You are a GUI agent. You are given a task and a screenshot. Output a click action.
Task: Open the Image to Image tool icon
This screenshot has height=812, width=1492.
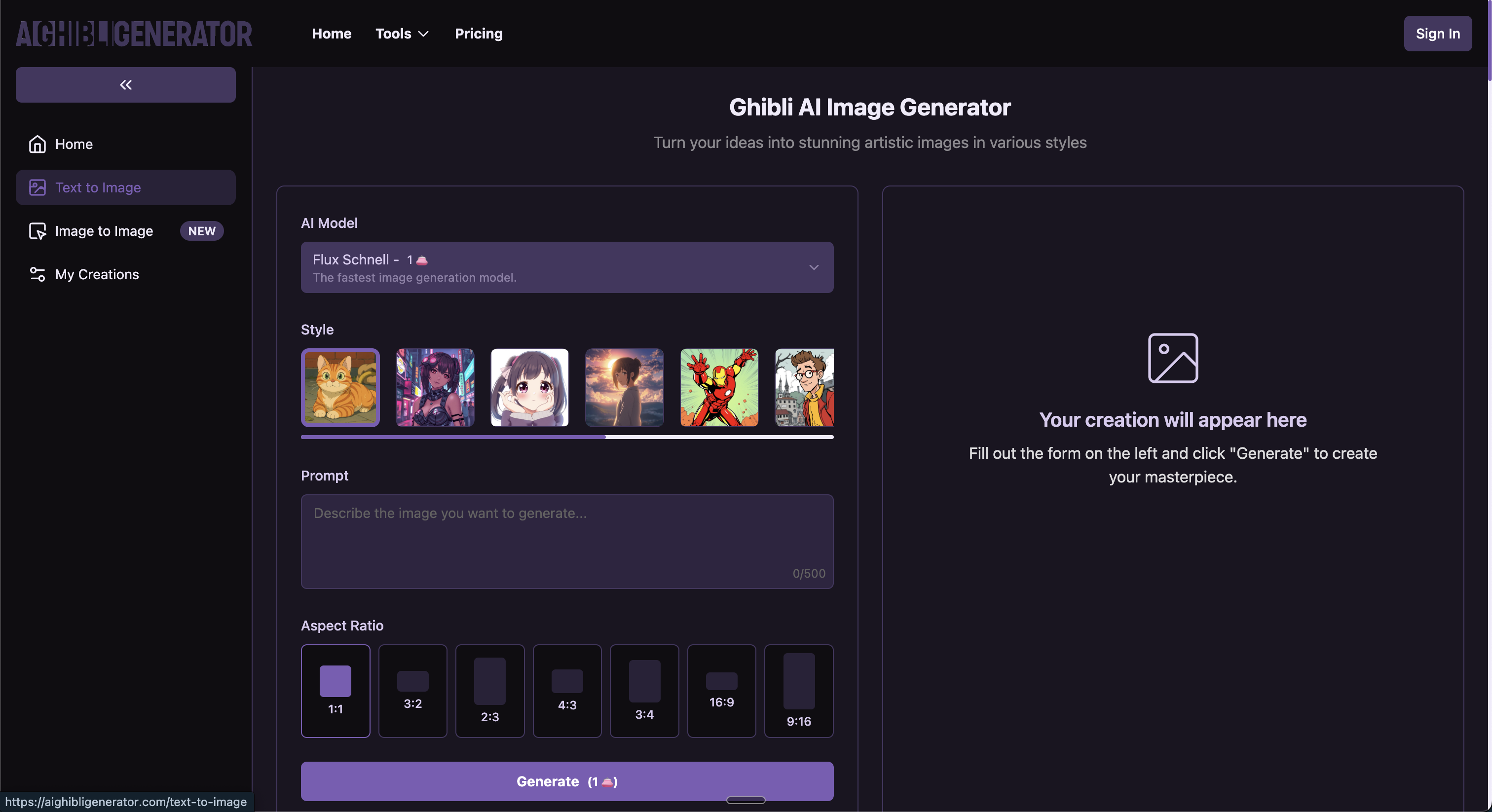pyautogui.click(x=37, y=230)
